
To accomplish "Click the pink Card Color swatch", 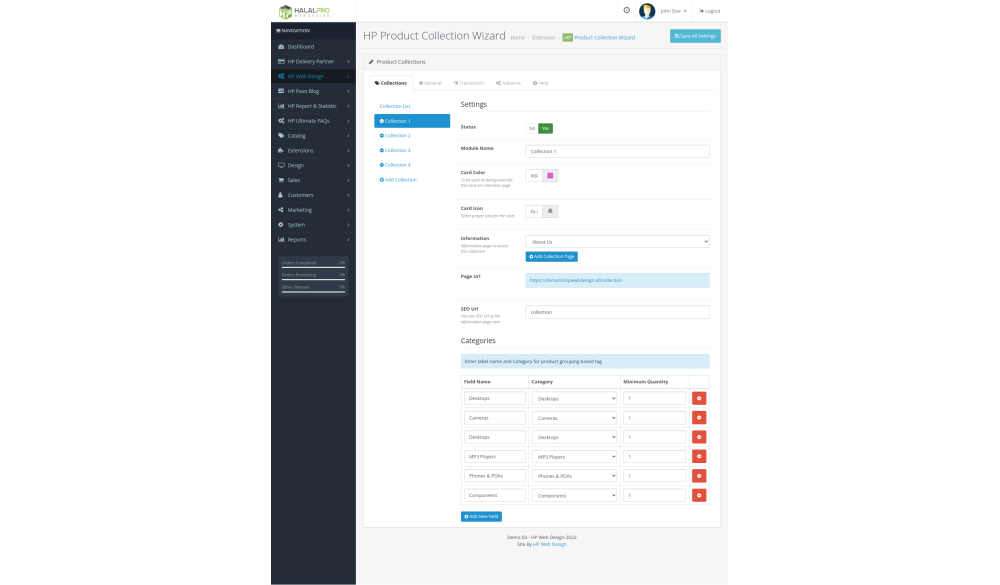I will point(551,176).
